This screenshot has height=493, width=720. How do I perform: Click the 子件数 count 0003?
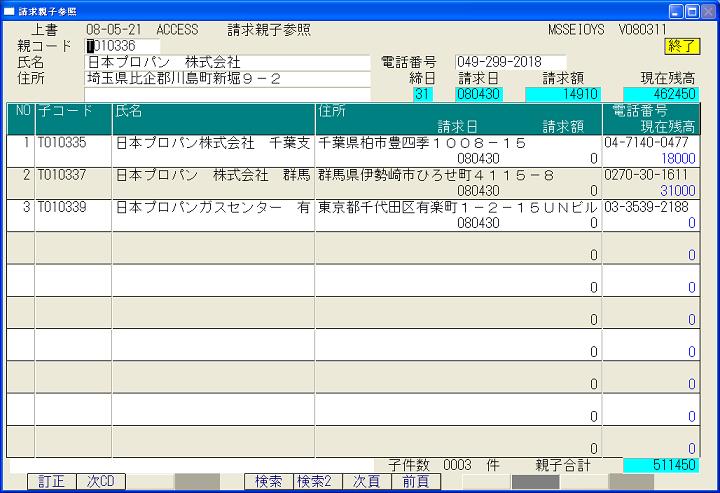pos(457,465)
